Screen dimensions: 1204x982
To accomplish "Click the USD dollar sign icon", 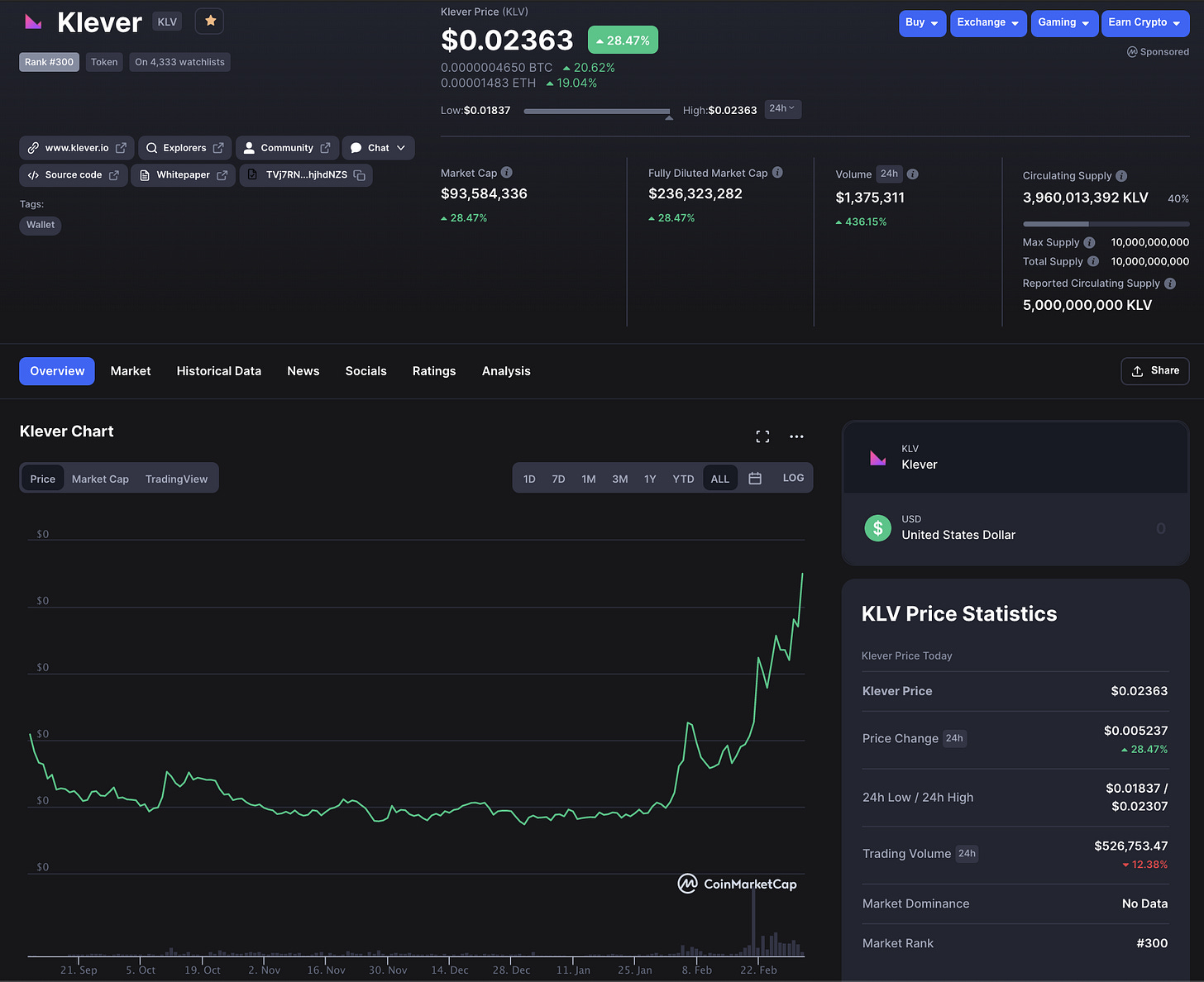I will point(877,527).
